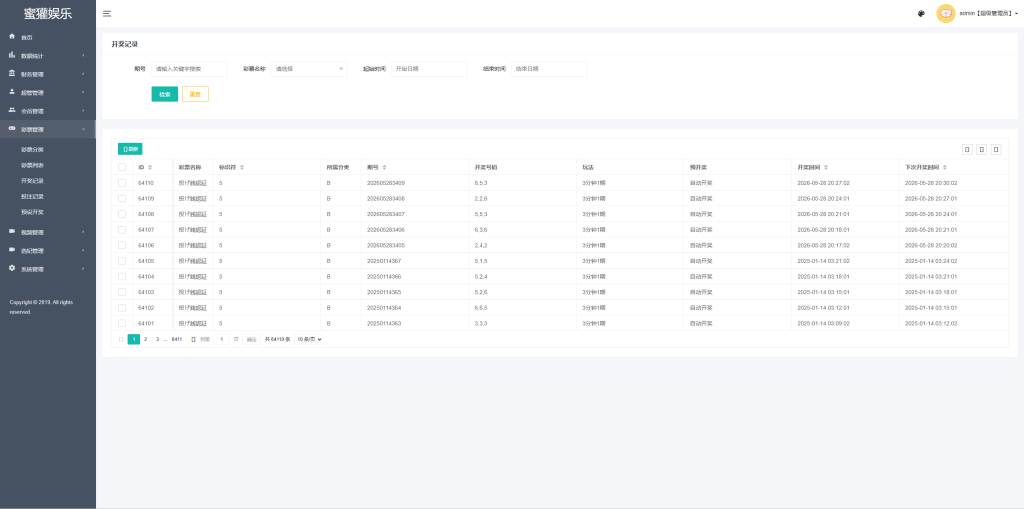Click the table print icon
The height and width of the screenshot is (509, 1024).
pyautogui.click(x=996, y=150)
